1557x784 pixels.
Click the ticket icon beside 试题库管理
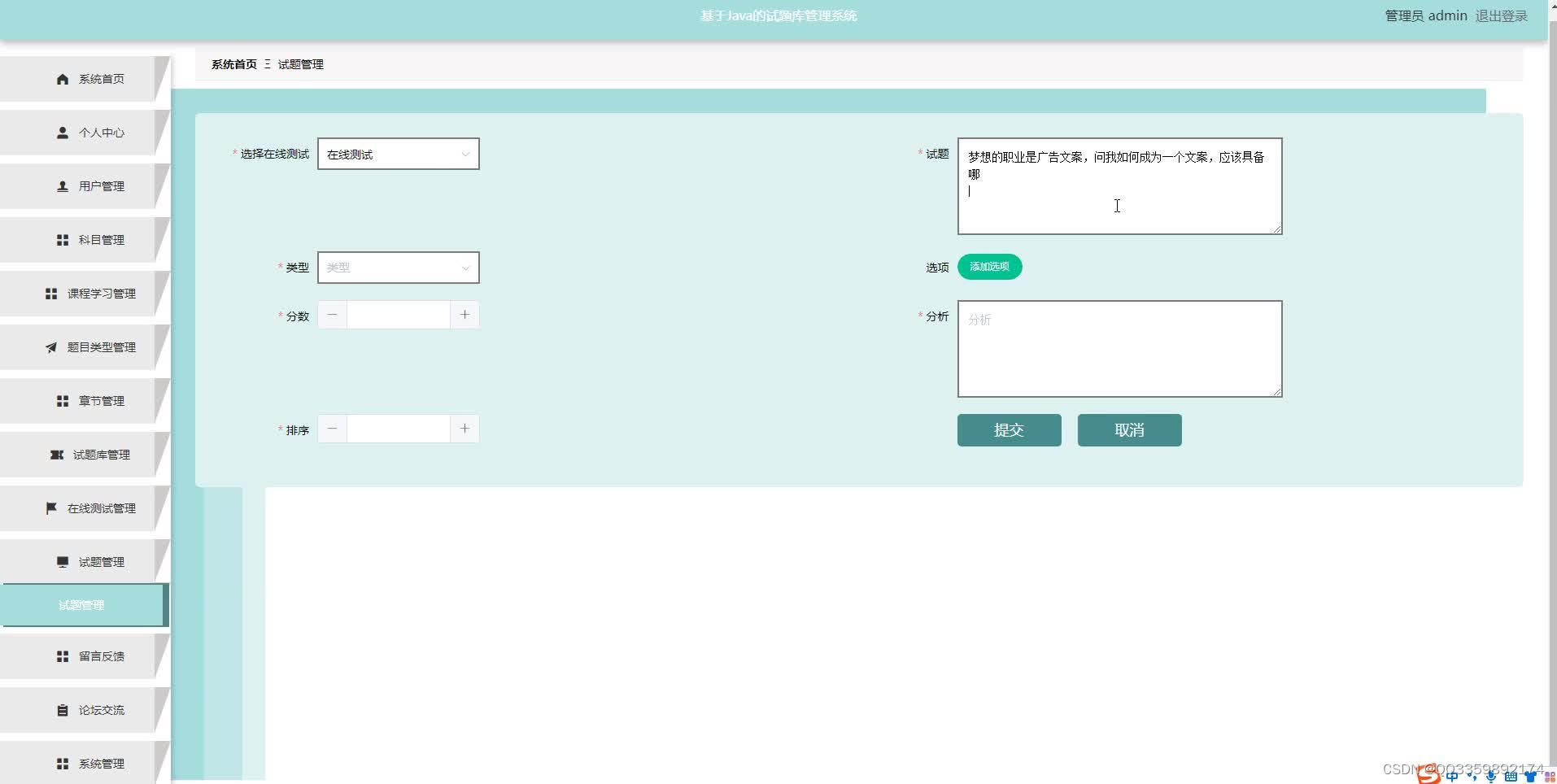(57, 455)
